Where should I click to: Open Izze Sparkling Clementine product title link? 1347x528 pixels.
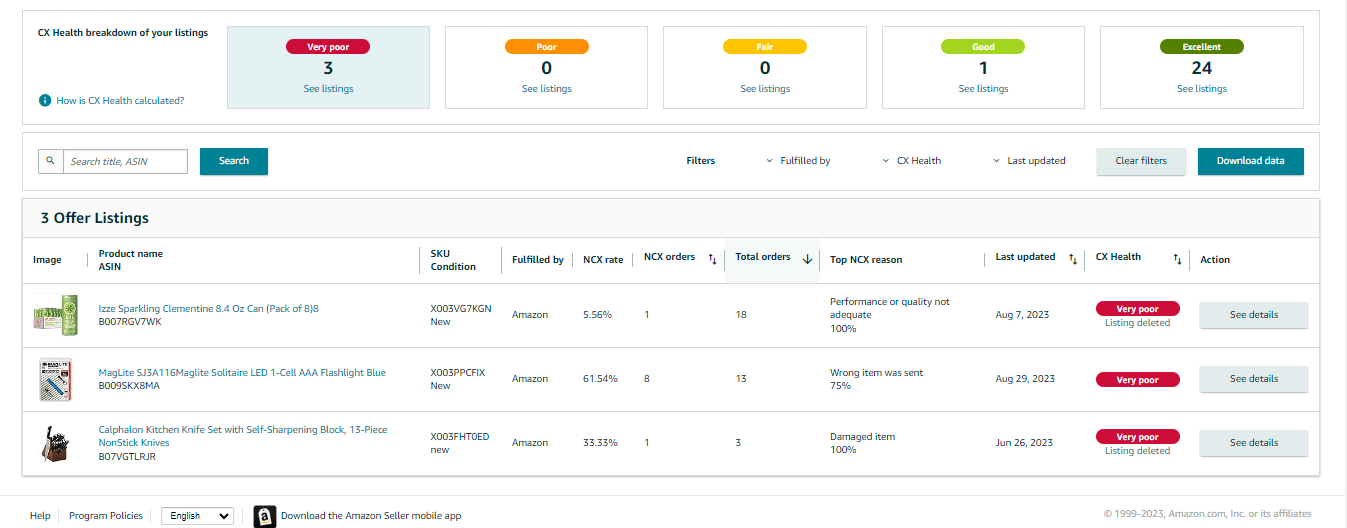[208, 309]
